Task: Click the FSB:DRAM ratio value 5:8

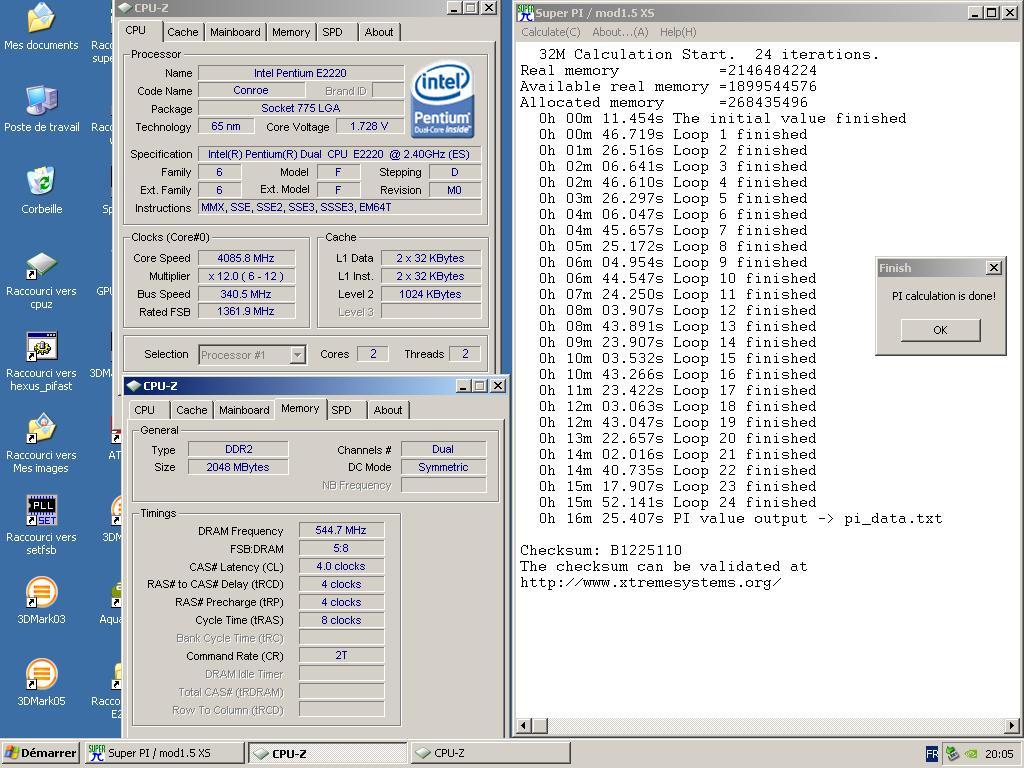Action: [x=341, y=549]
